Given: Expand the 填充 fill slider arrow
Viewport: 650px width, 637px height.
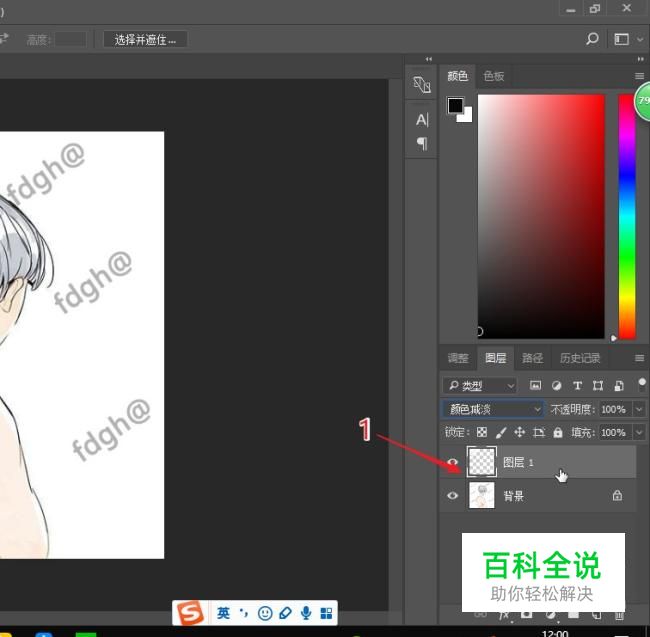Looking at the screenshot, I should pos(639,432).
